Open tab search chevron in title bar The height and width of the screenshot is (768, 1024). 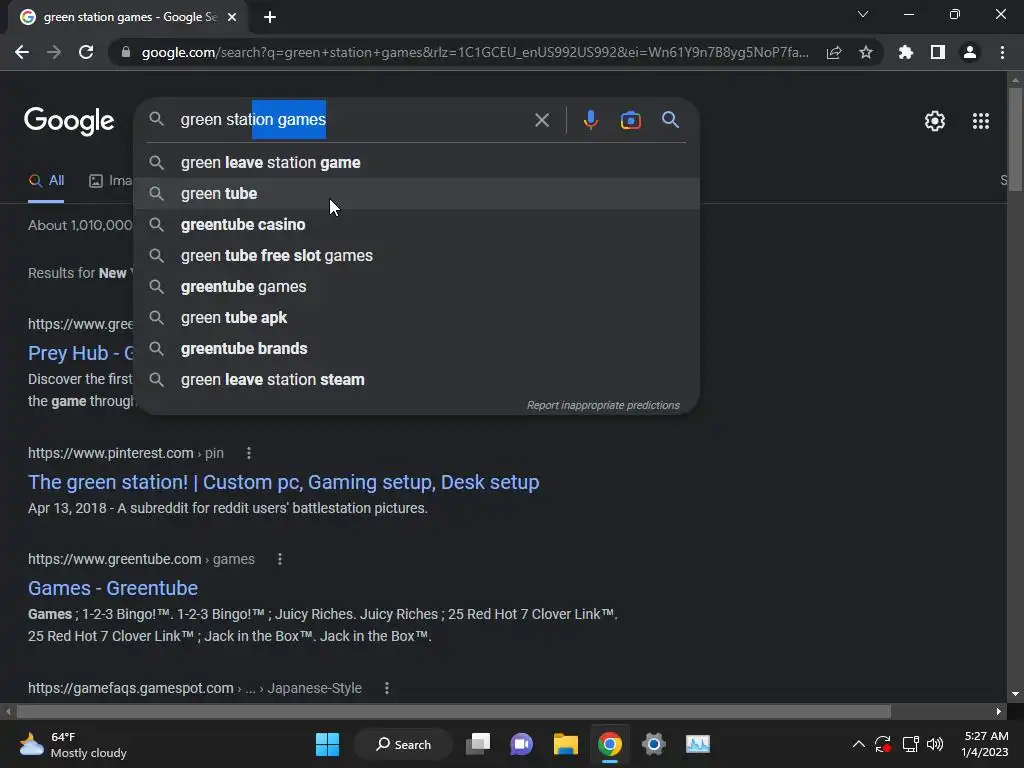click(x=863, y=14)
